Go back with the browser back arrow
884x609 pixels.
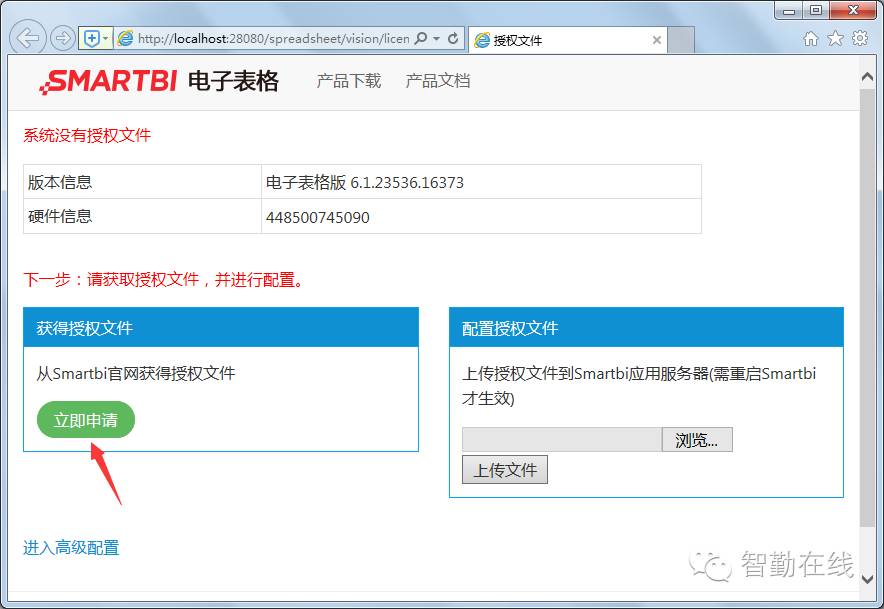point(28,38)
